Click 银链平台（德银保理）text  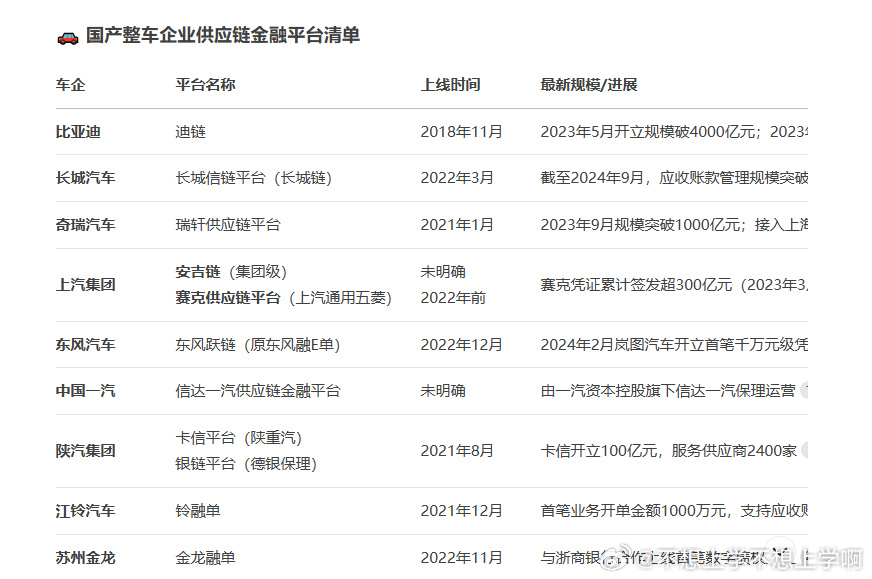point(246,464)
